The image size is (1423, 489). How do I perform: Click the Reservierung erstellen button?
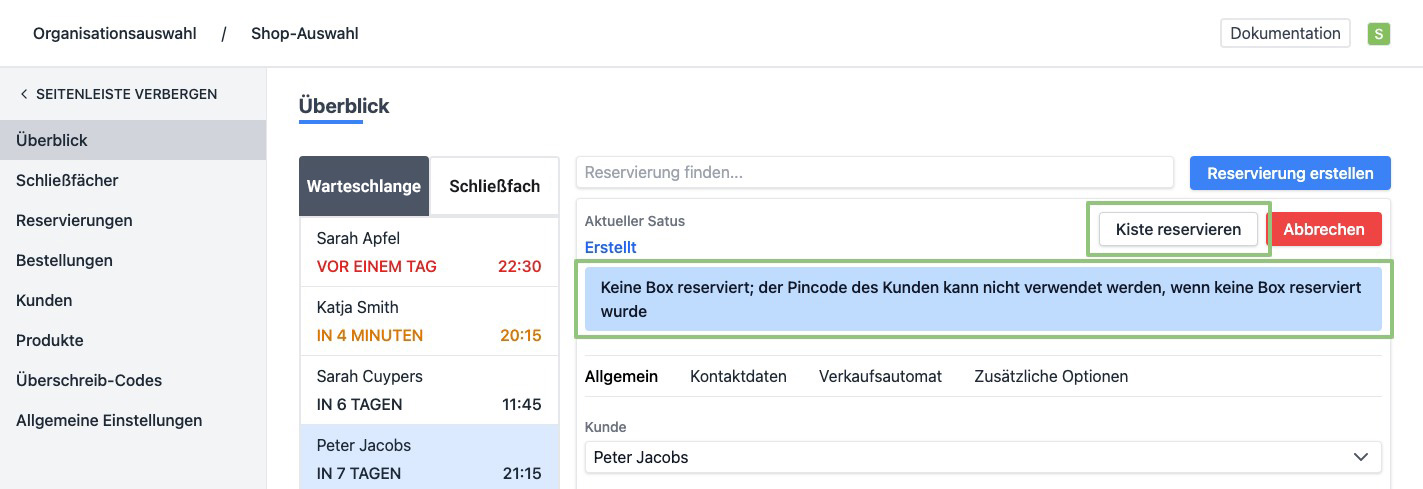coord(1290,173)
